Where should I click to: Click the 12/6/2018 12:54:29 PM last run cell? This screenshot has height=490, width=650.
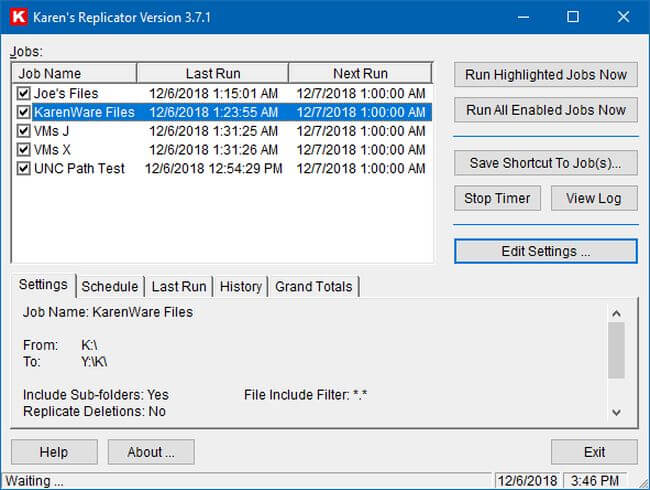213,168
